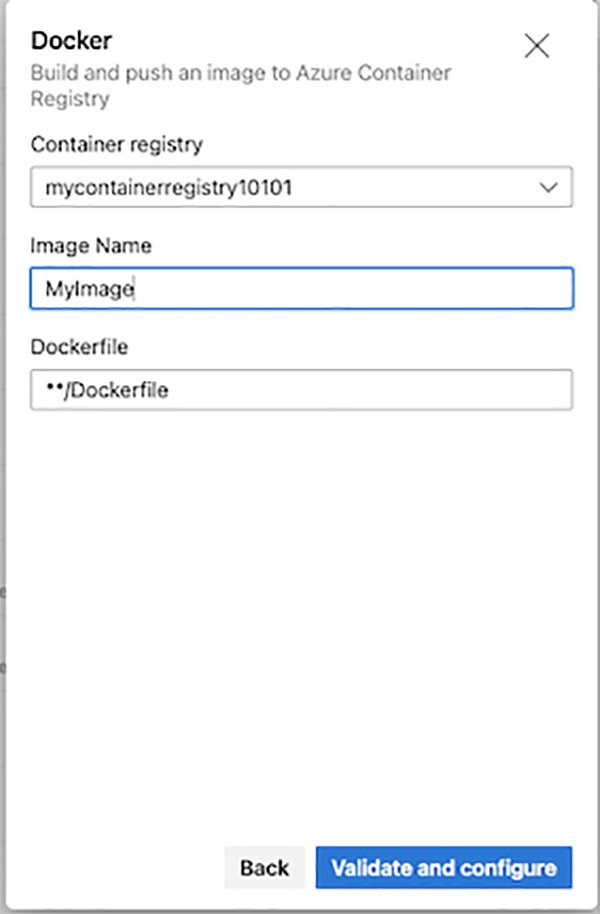600x914 pixels.
Task: Click inside the Image Name field
Action: click(300, 289)
